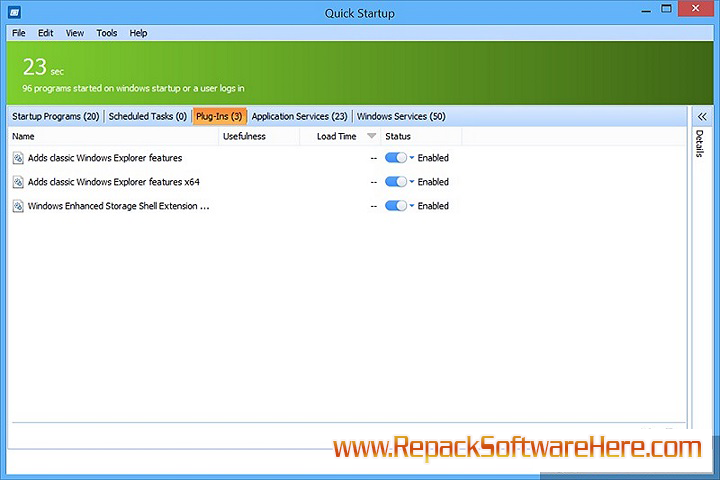Open the Tools menu
Viewport: 720px width, 480px height.
[x=107, y=33]
